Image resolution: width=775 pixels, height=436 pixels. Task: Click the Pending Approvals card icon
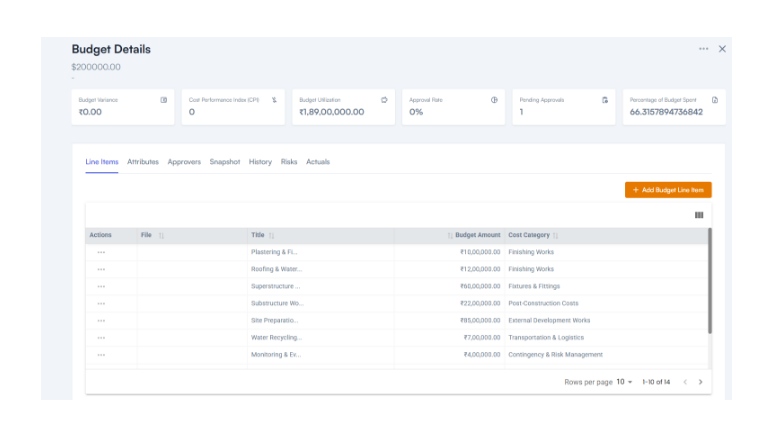click(x=604, y=100)
